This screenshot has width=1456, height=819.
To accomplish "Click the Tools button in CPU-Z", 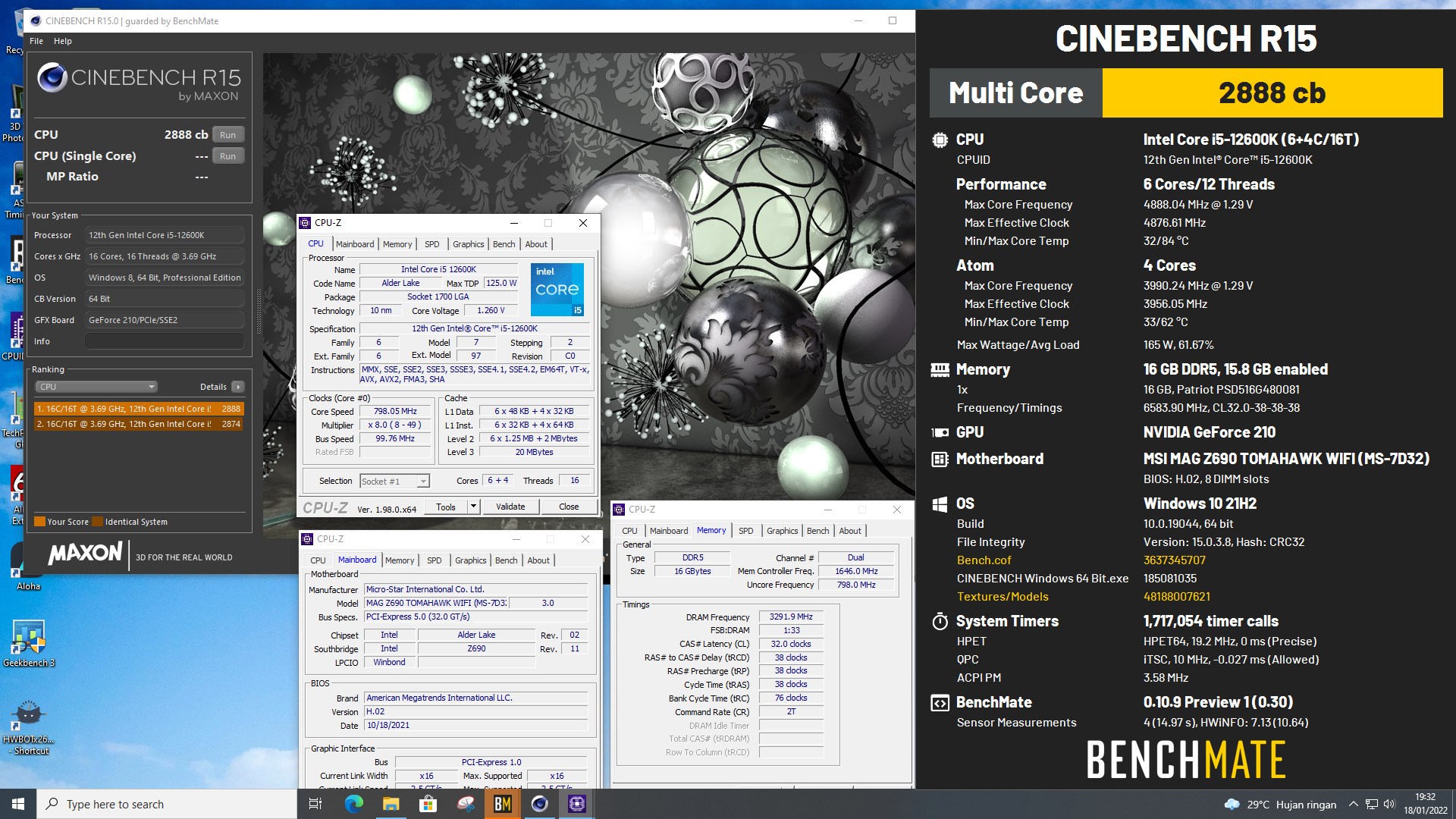I will tap(446, 507).
